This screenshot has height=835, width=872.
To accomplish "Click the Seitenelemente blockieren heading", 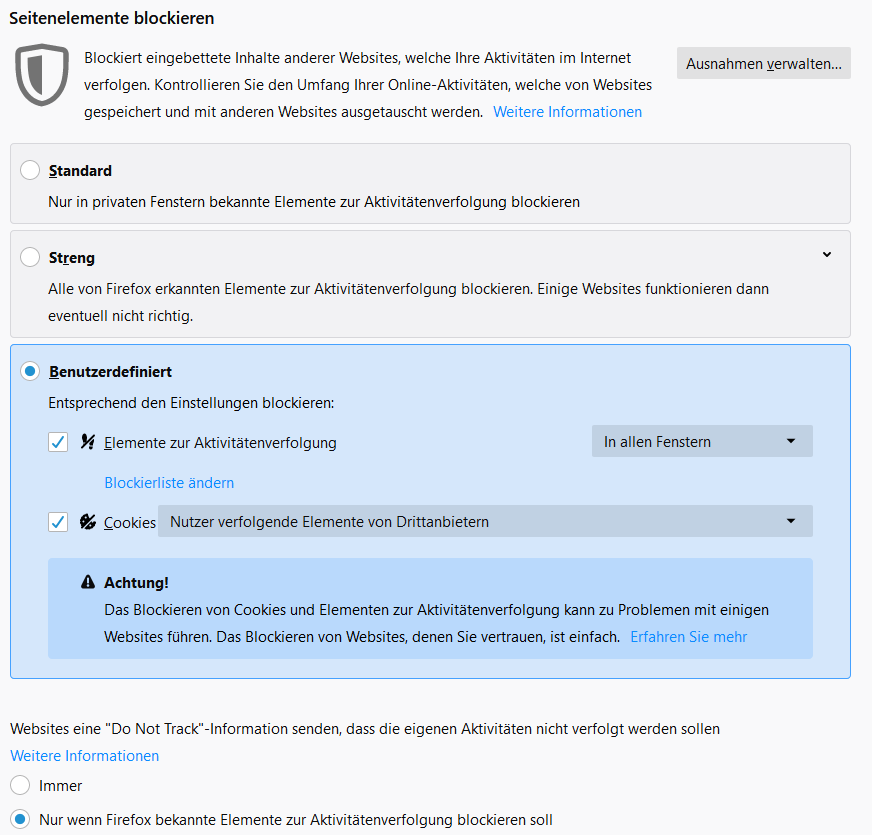I will click(x=112, y=18).
